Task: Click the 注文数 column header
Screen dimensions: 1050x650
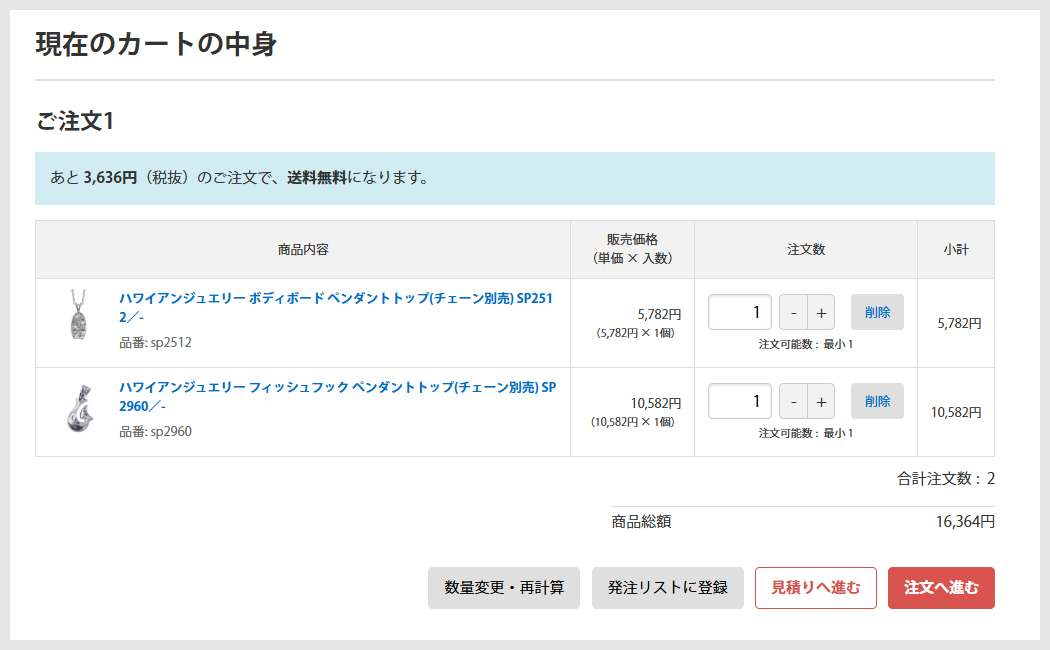Action: pos(806,250)
